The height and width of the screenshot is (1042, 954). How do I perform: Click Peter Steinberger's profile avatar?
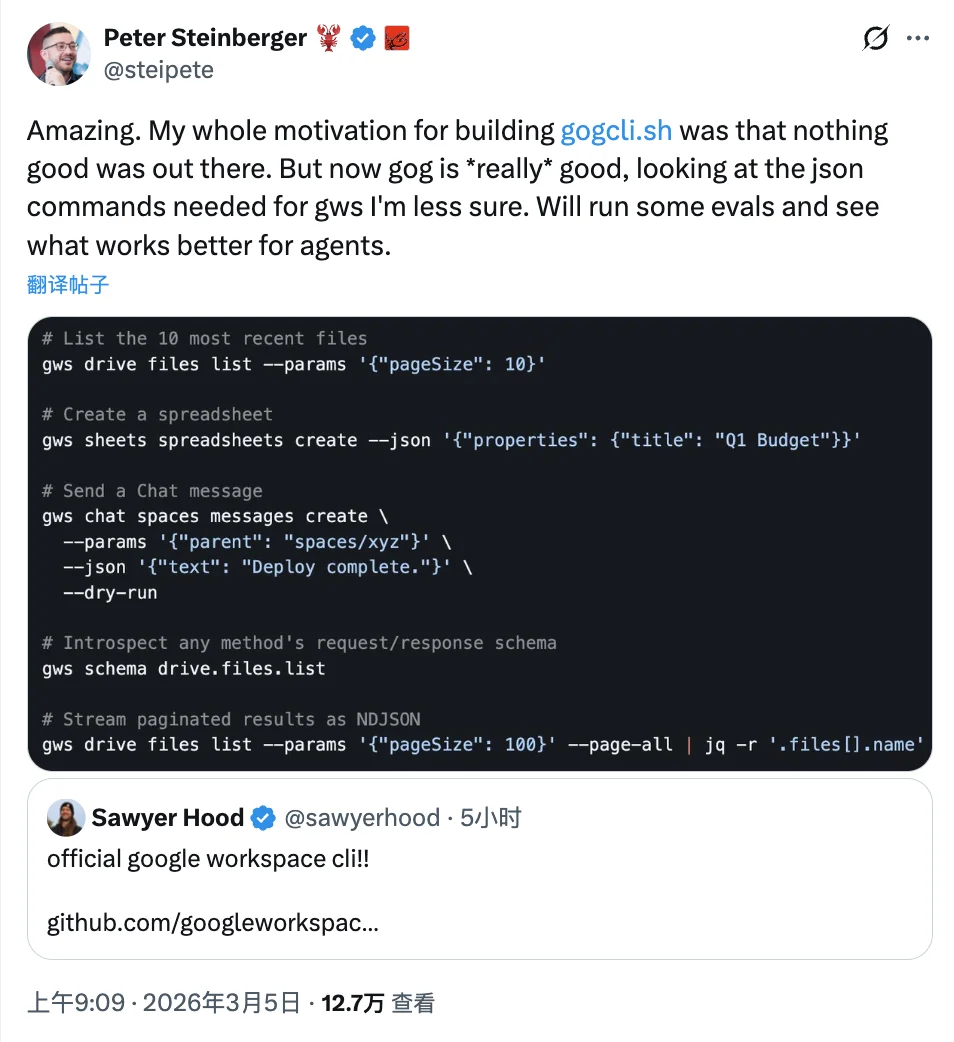pyautogui.click(x=58, y=52)
